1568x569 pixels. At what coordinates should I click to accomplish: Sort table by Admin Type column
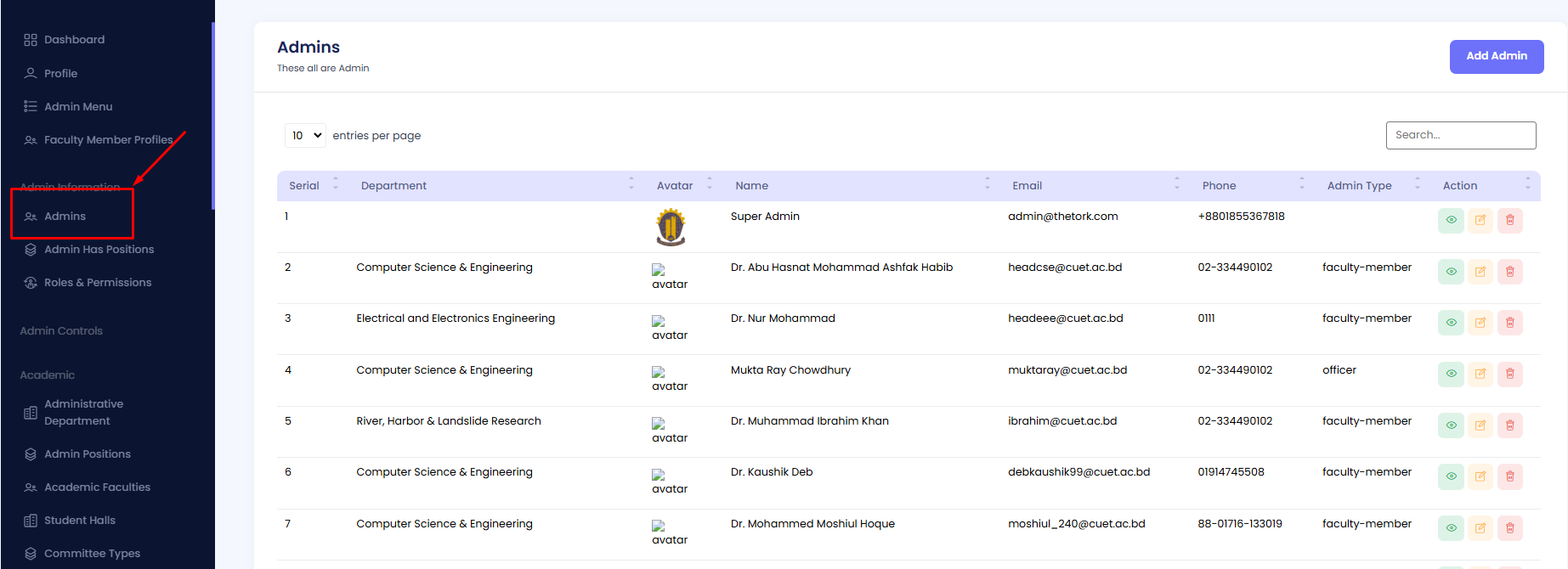point(1359,186)
